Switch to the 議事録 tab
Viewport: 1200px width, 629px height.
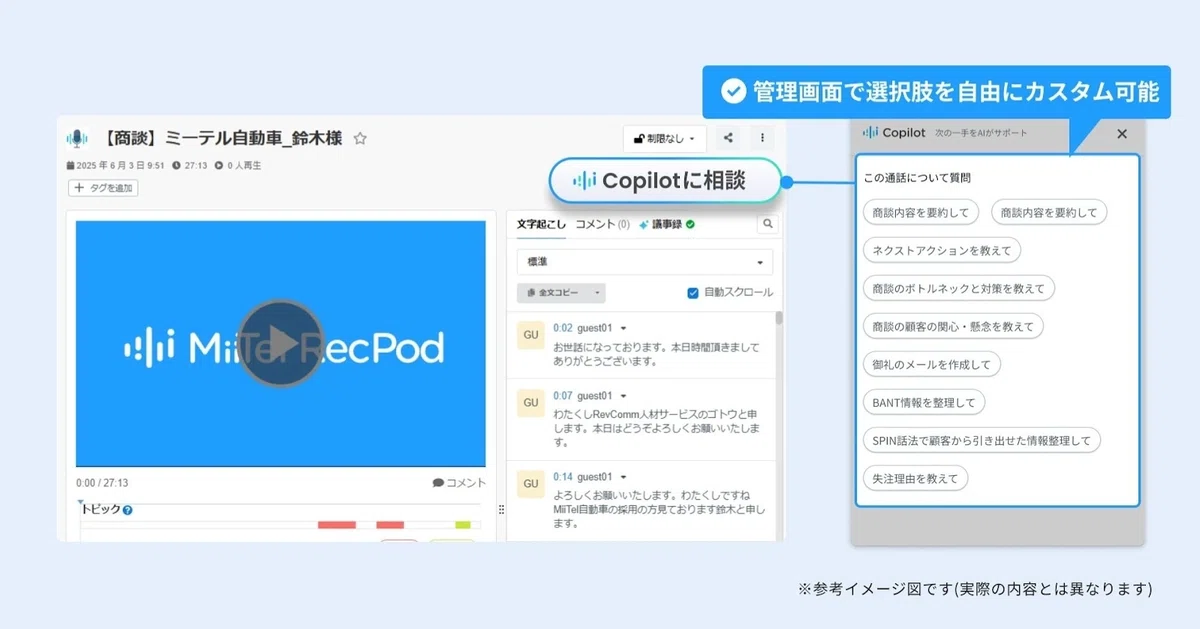(667, 225)
